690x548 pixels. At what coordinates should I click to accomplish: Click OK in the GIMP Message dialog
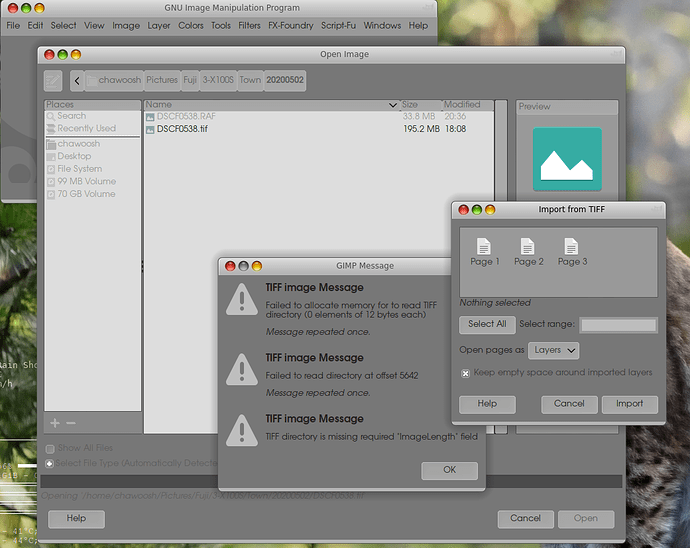click(x=449, y=470)
